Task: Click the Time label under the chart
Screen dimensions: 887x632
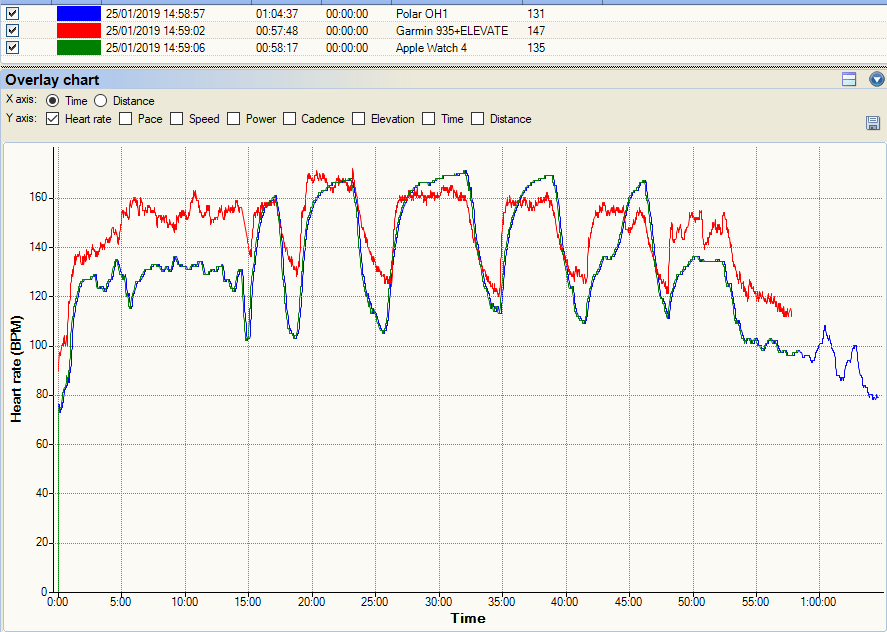Action: pyautogui.click(x=468, y=618)
